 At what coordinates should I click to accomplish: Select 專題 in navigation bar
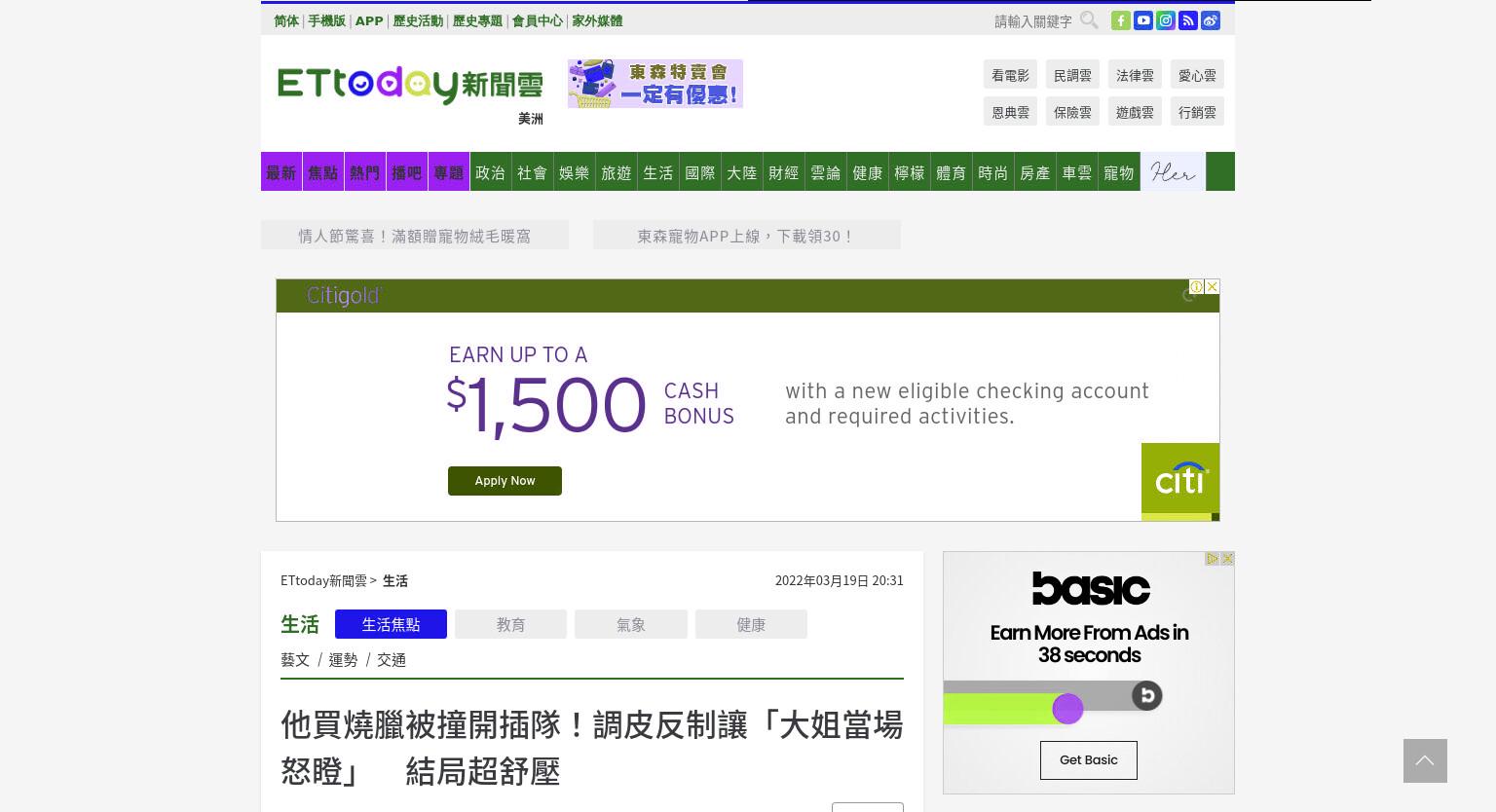(449, 172)
